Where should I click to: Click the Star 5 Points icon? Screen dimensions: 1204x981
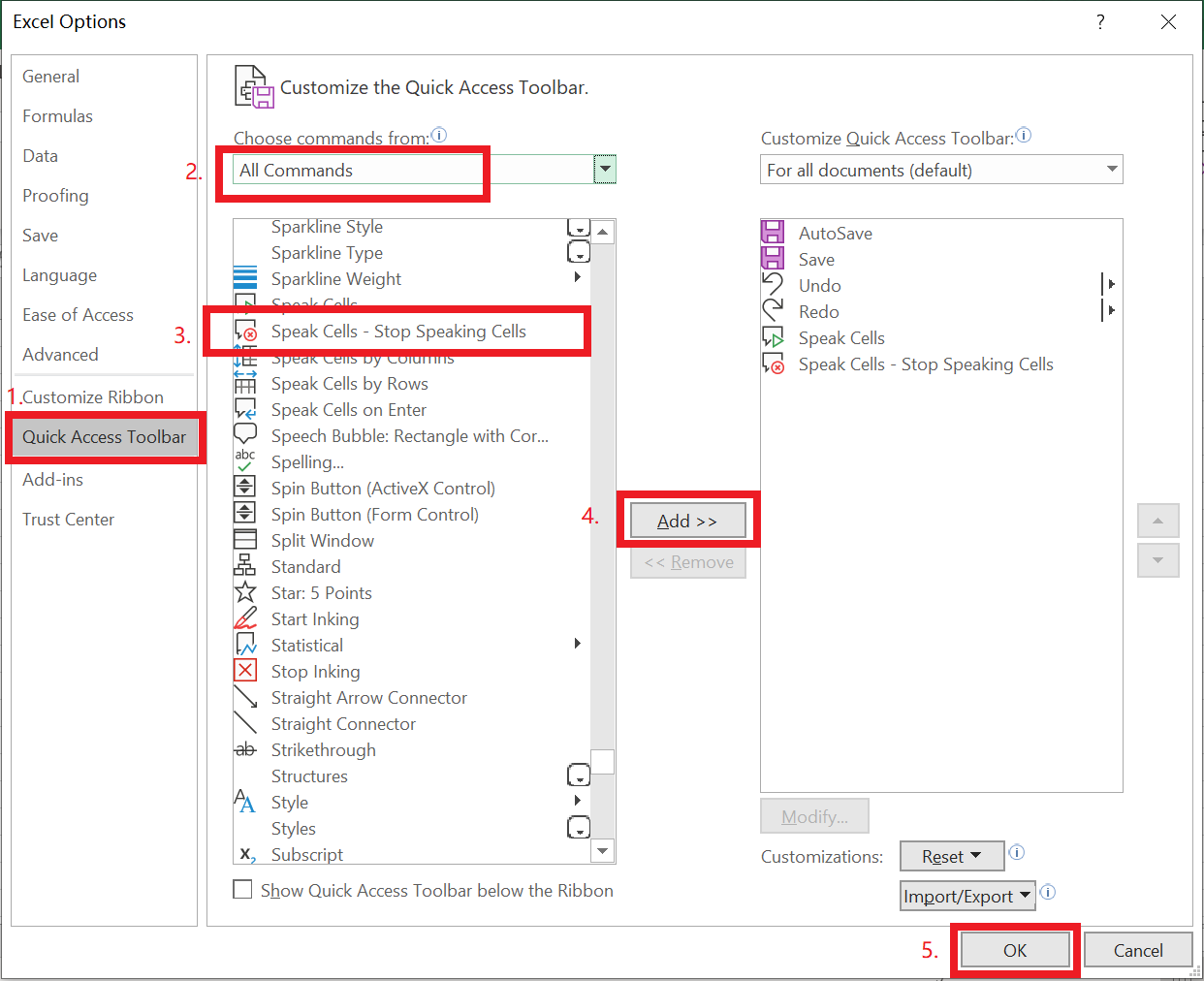pyautogui.click(x=245, y=592)
